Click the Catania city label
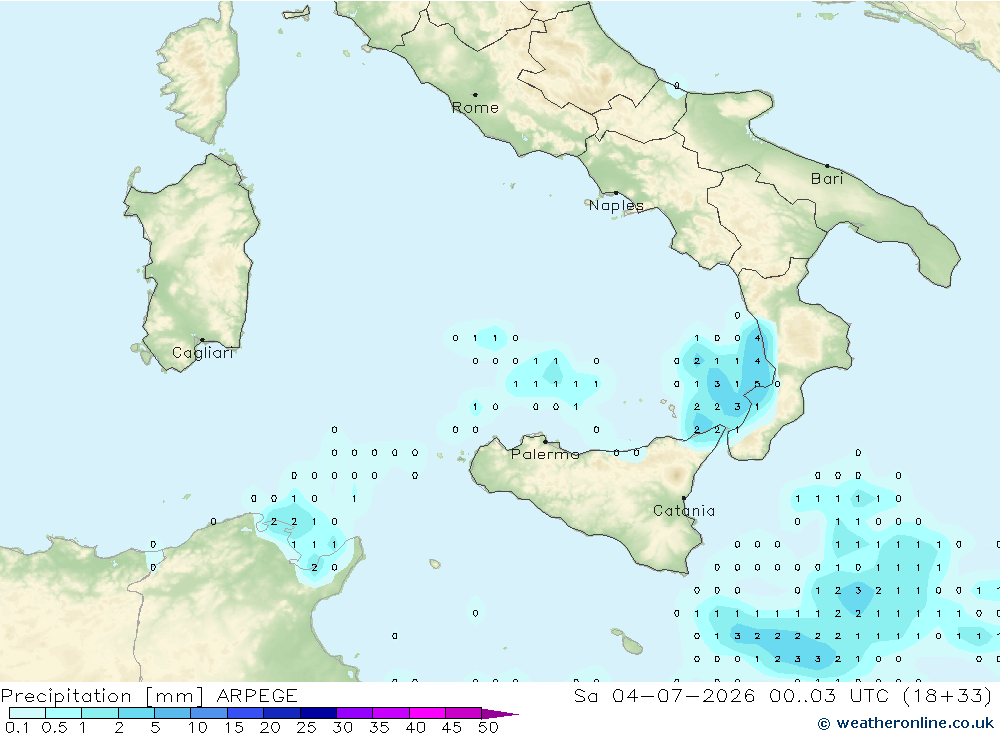1000x733 pixels. coord(684,510)
